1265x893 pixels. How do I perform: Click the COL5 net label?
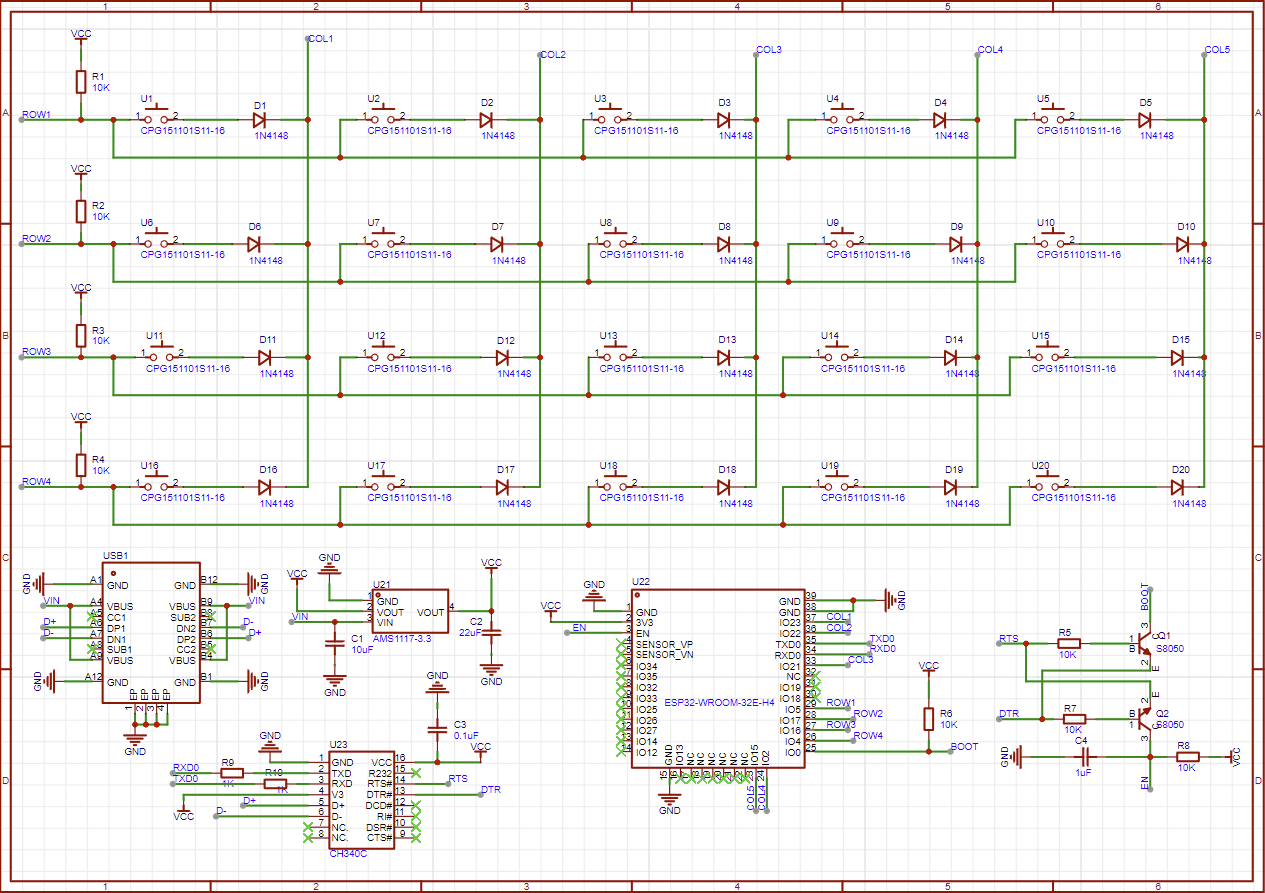point(1217,49)
